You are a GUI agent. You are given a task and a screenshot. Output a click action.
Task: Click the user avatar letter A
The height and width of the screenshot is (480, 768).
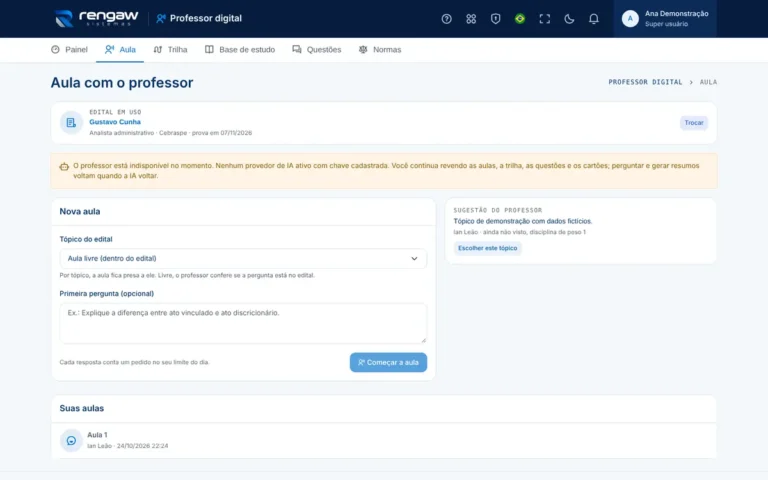(x=630, y=19)
